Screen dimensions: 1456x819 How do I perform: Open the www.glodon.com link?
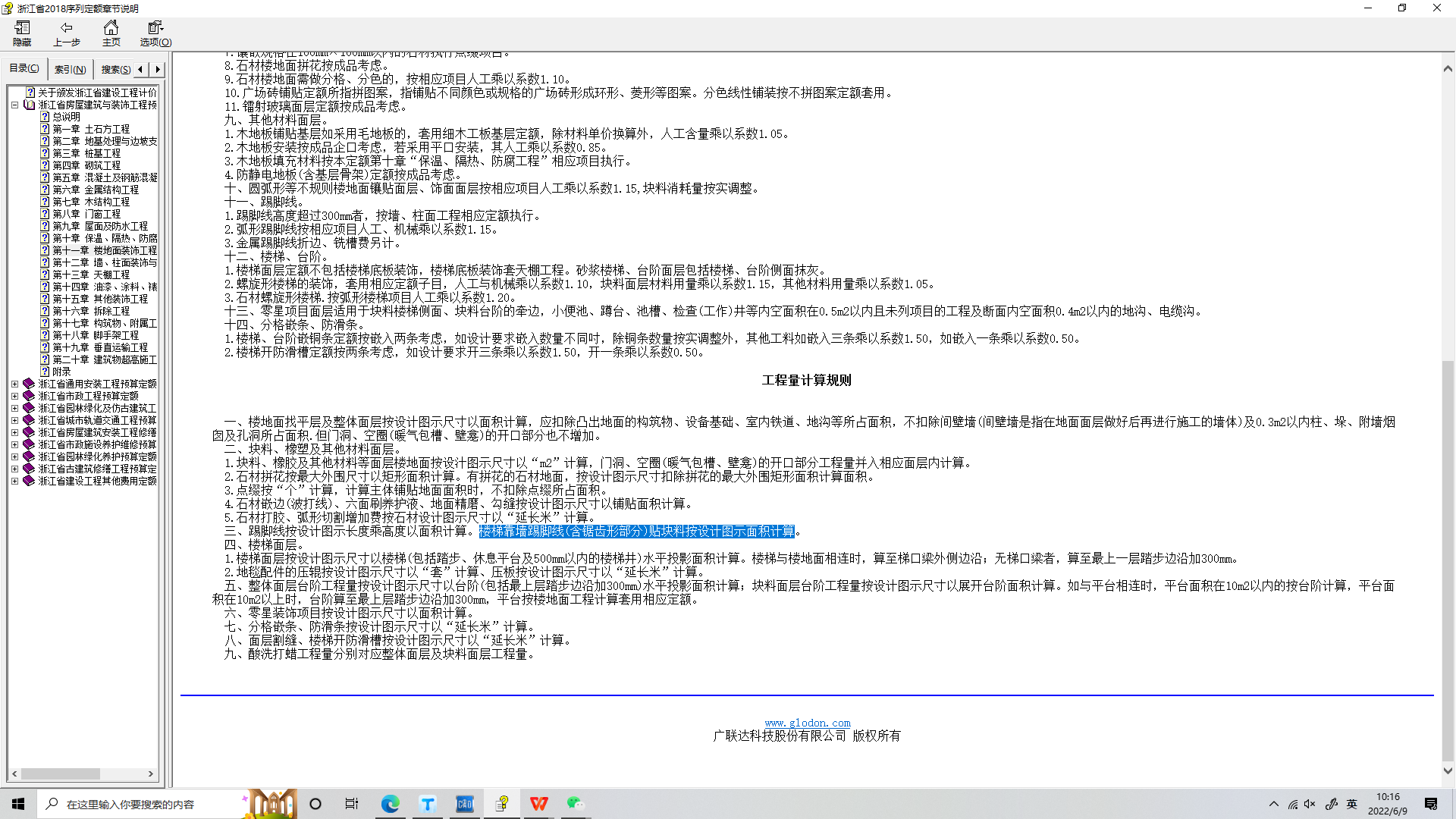[808, 723]
